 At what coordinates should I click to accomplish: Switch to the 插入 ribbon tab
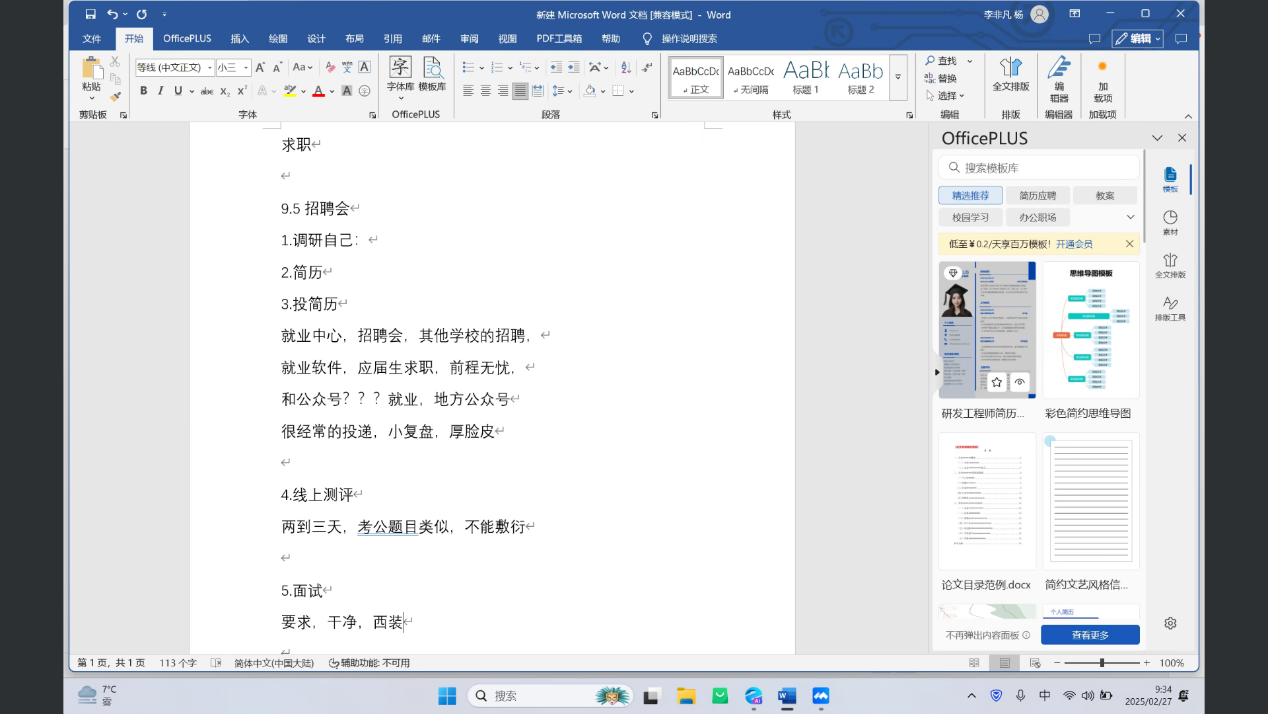(240, 39)
